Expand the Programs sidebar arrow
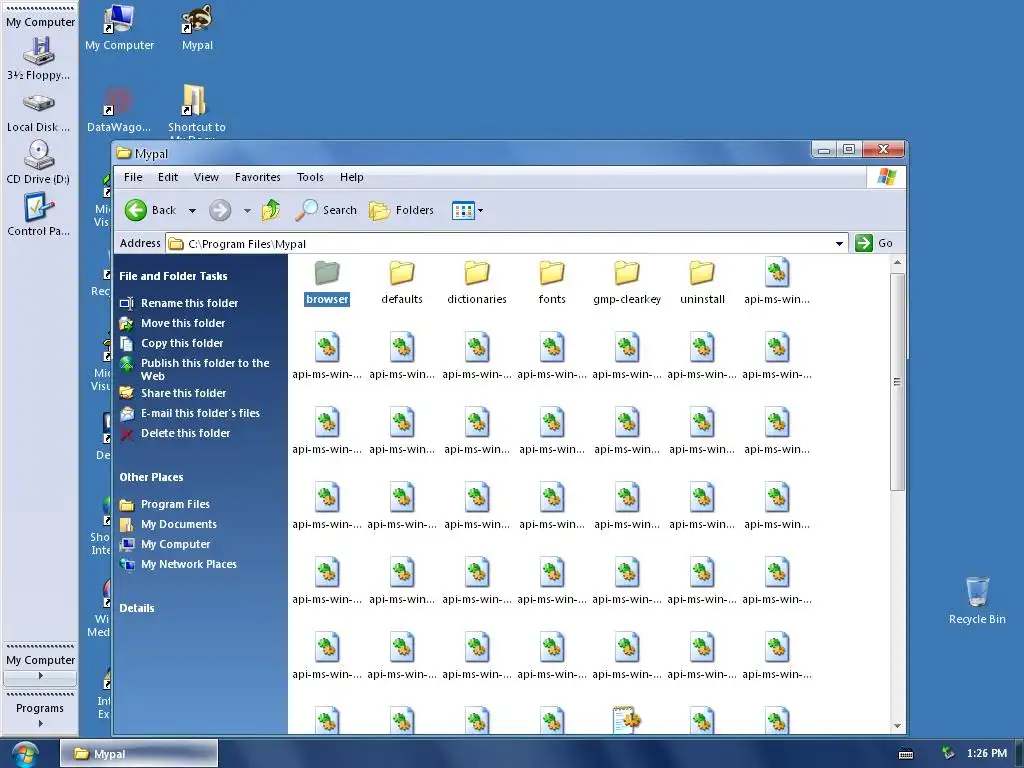 tap(40, 724)
